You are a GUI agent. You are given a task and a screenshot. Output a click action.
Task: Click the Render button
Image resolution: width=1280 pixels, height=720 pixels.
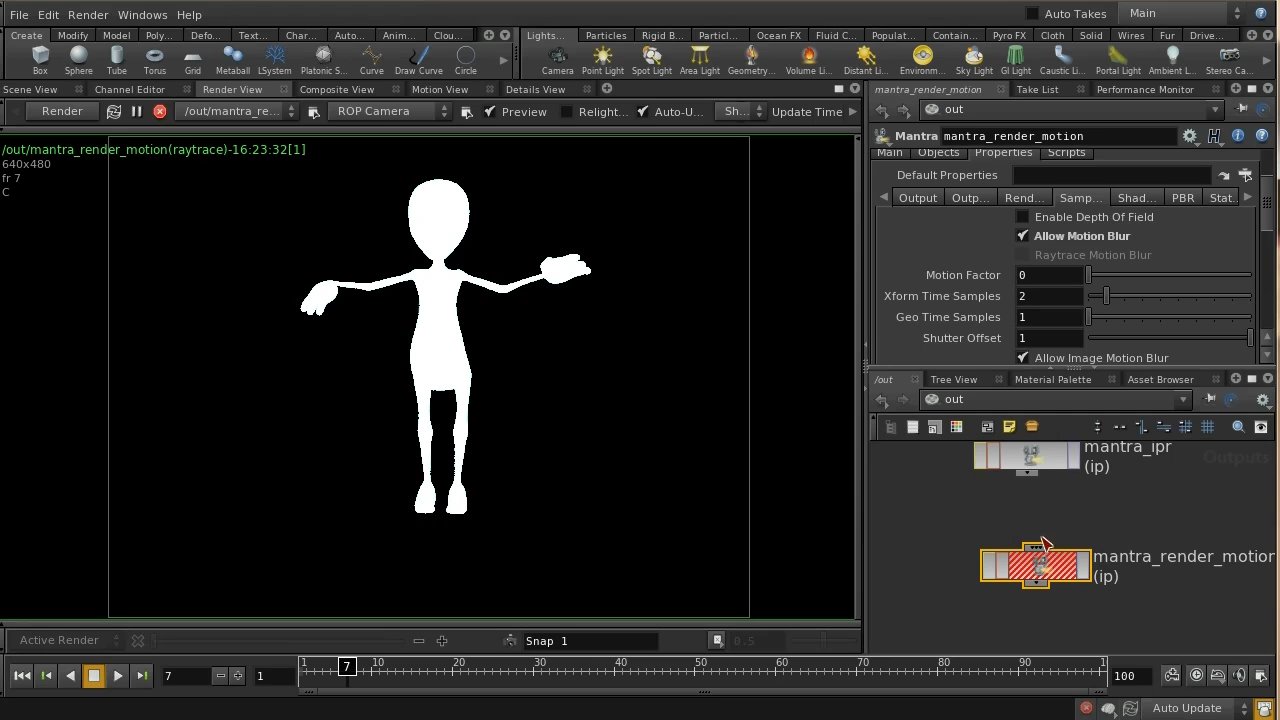(x=62, y=112)
